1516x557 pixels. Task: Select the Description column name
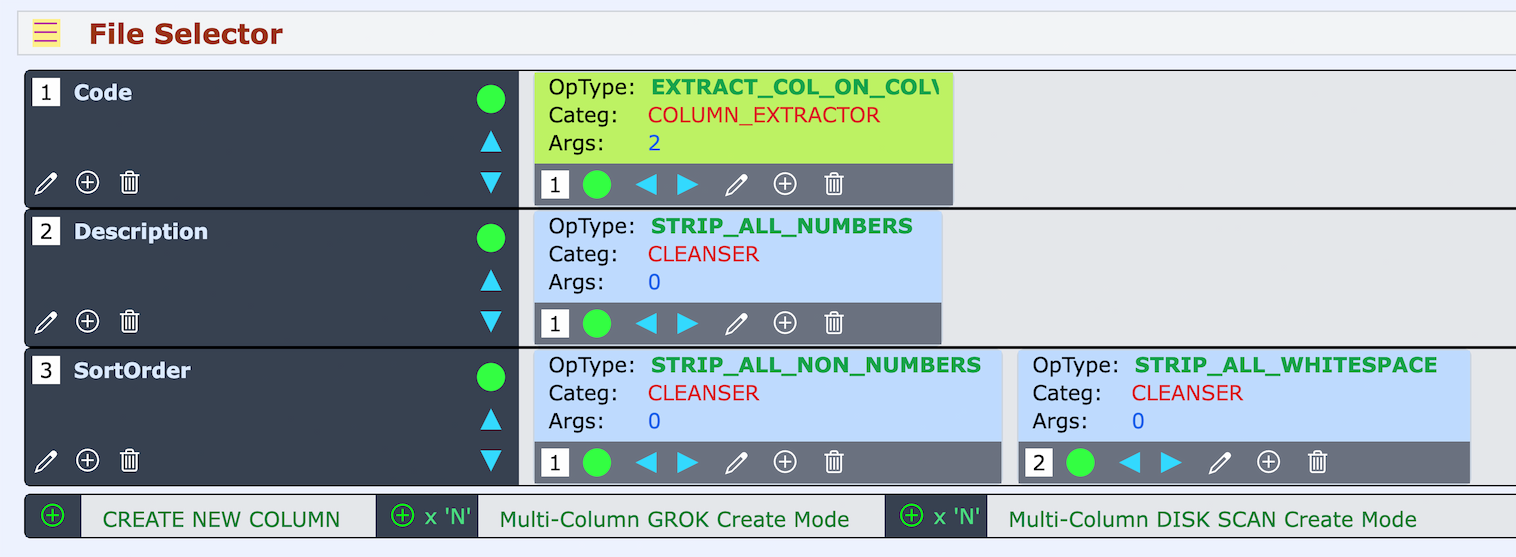[x=141, y=231]
